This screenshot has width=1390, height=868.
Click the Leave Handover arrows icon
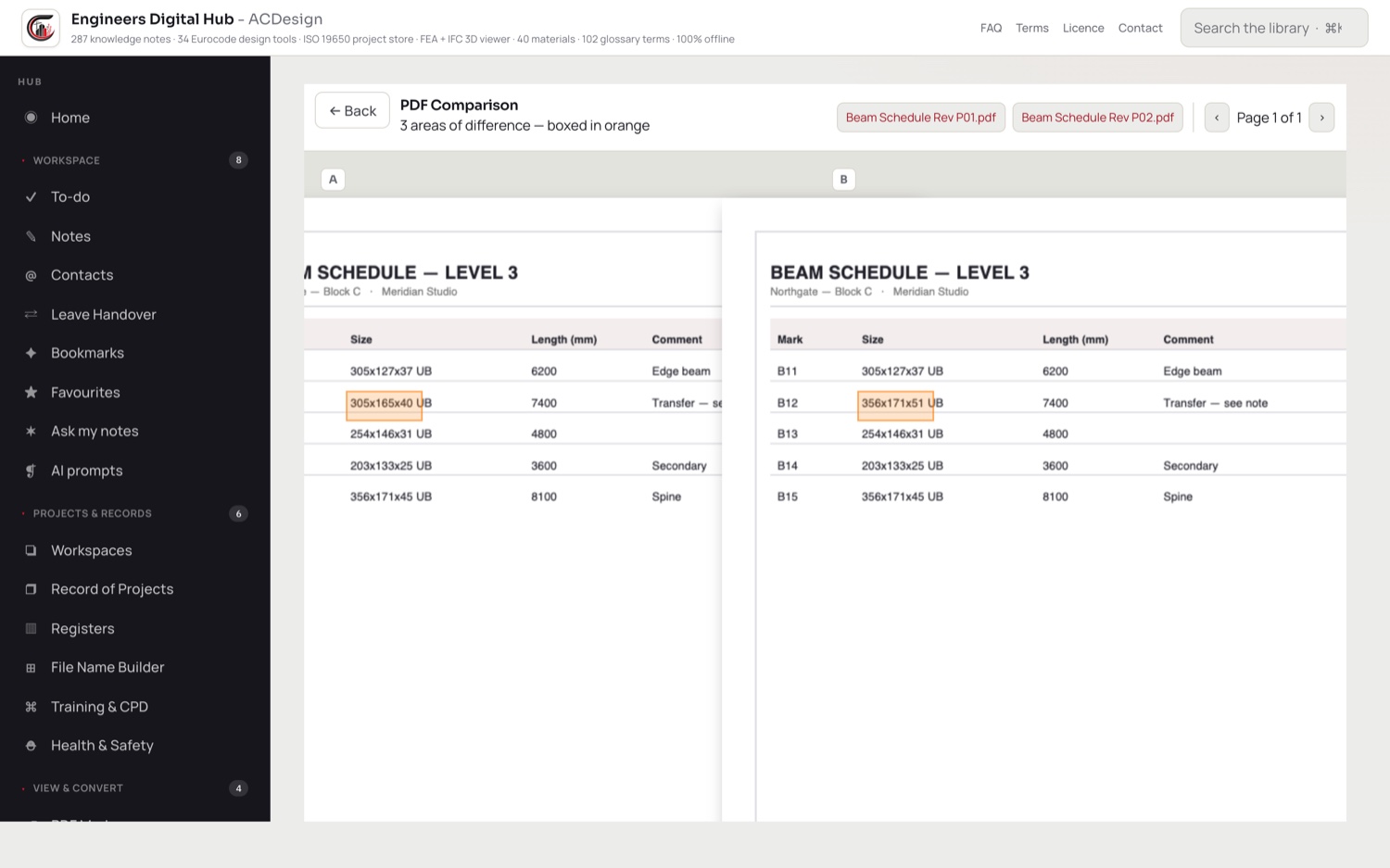click(31, 314)
